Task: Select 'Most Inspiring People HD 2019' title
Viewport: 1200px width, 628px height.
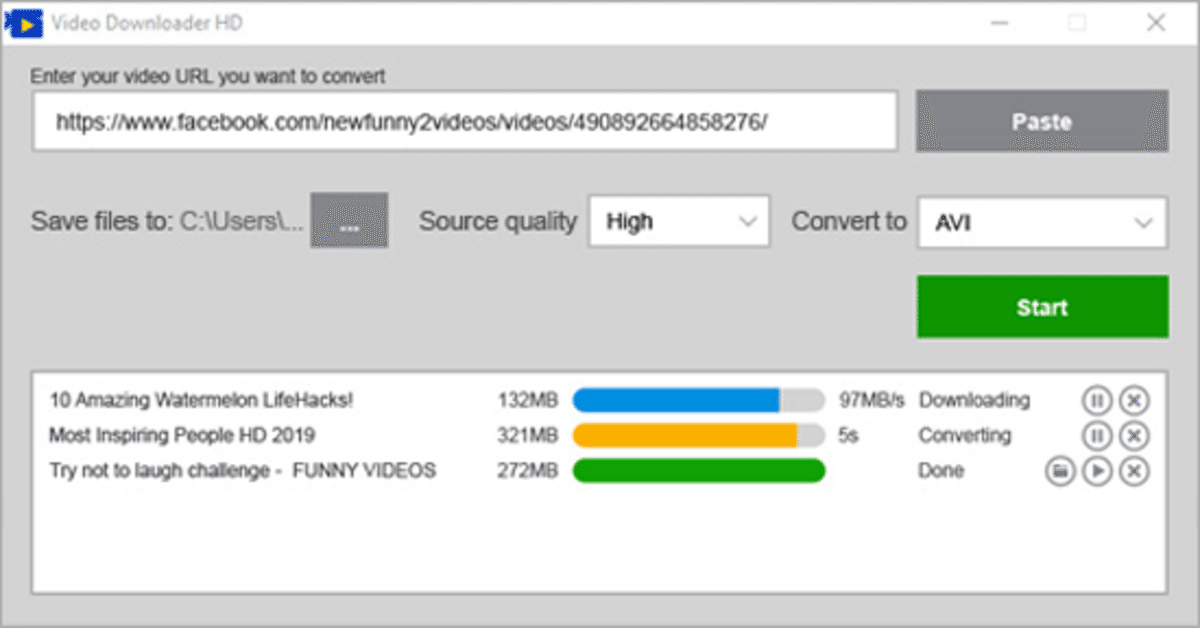Action: click(182, 435)
